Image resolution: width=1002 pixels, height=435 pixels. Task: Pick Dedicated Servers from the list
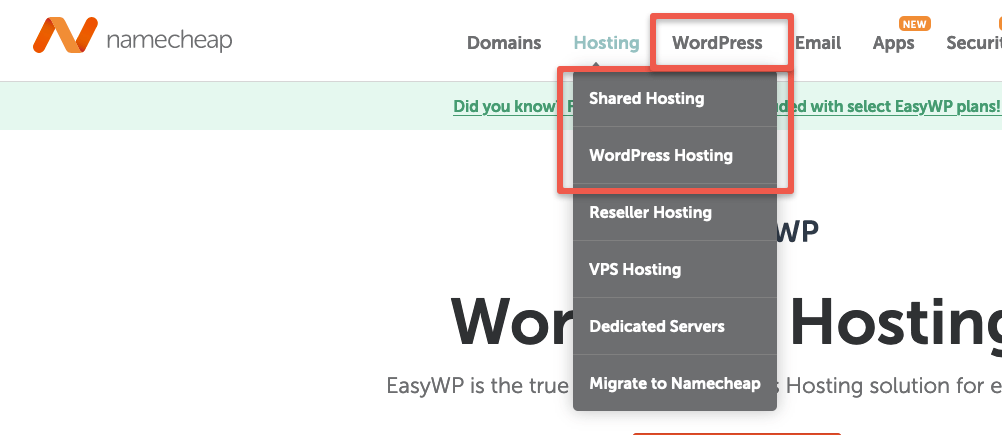(675, 326)
